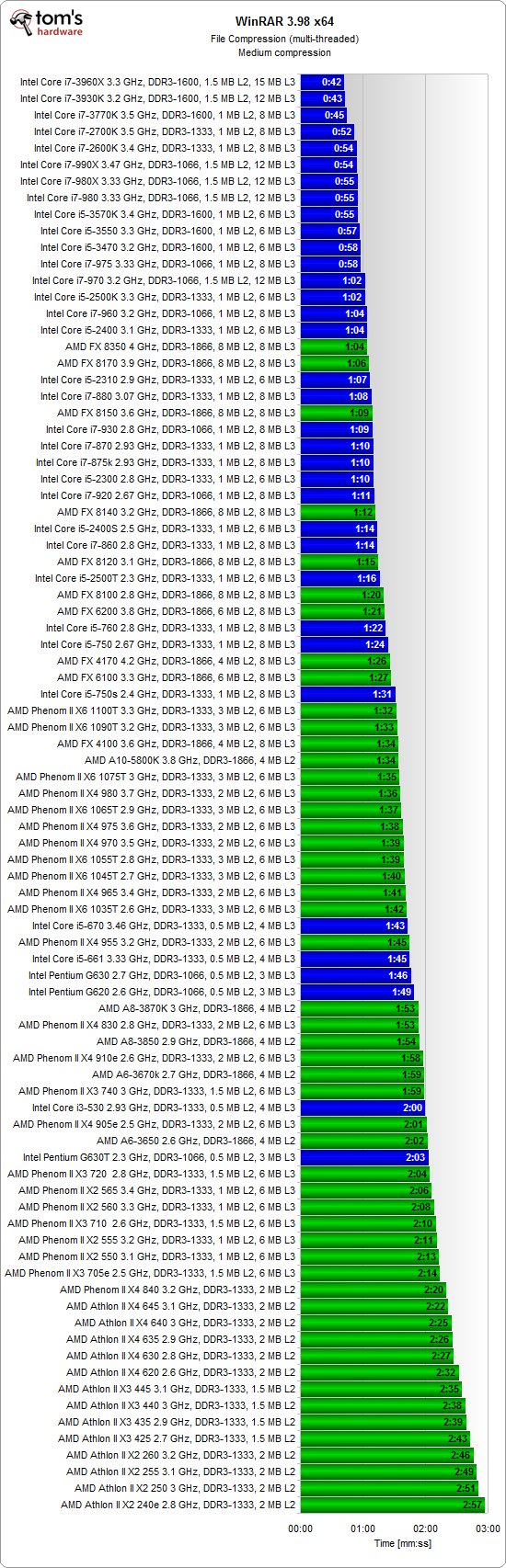Select the Intel Core i5-661 3.33 GHz label
Screen dimensions: 506x1568
pos(164,959)
